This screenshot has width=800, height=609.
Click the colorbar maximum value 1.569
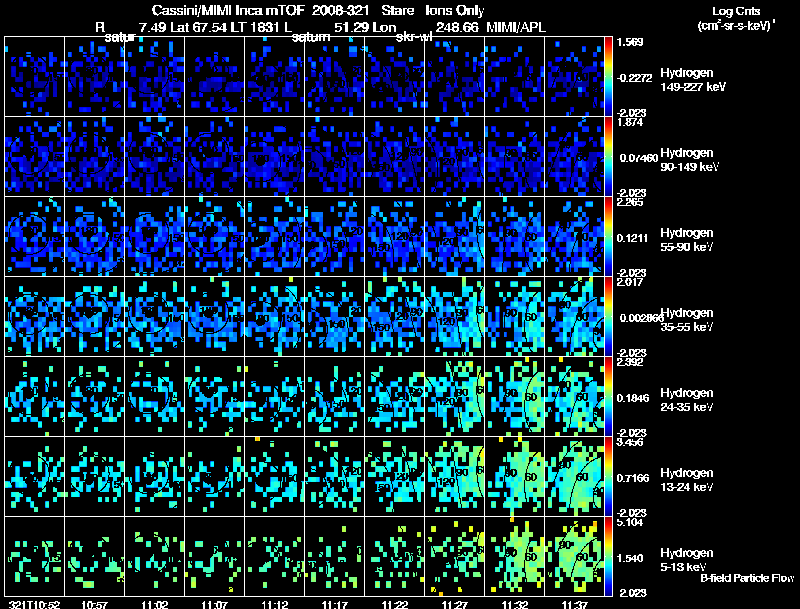630,42
